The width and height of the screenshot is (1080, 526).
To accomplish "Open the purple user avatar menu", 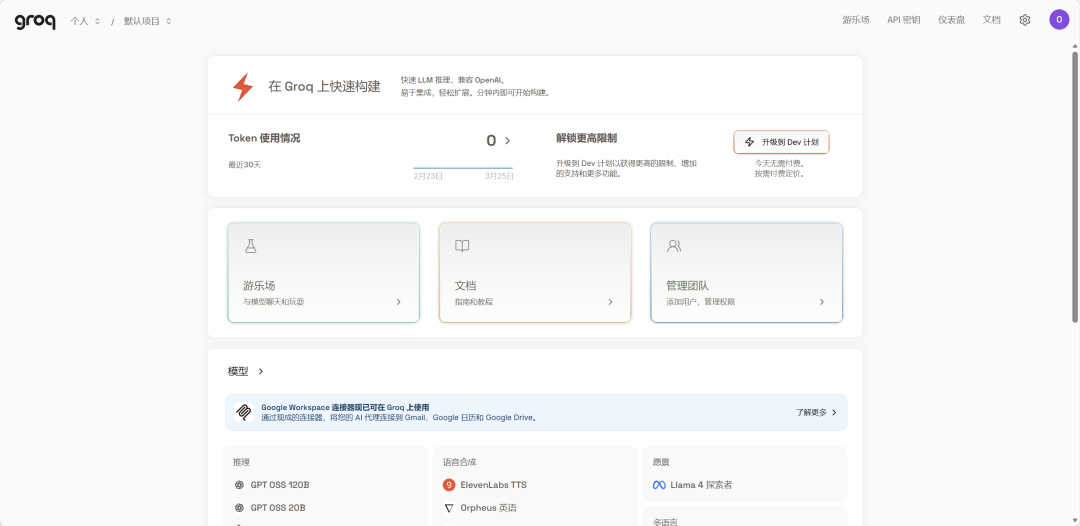I will pos(1058,20).
